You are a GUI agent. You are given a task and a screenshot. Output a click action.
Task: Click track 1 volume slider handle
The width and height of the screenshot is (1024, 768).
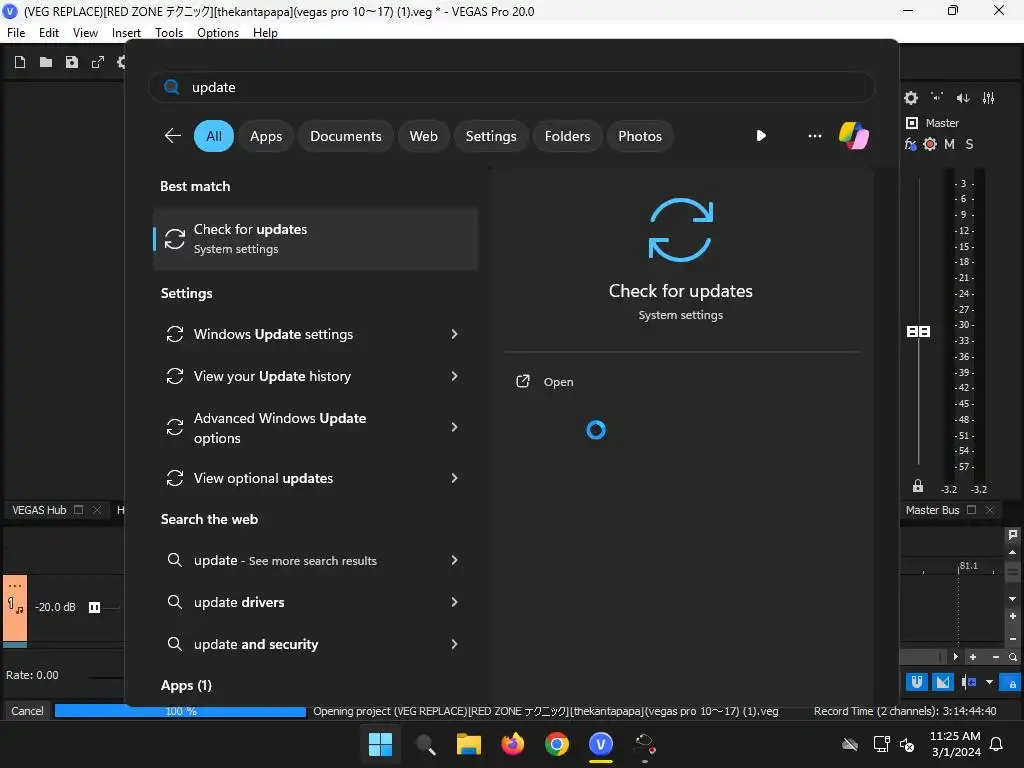pos(94,607)
